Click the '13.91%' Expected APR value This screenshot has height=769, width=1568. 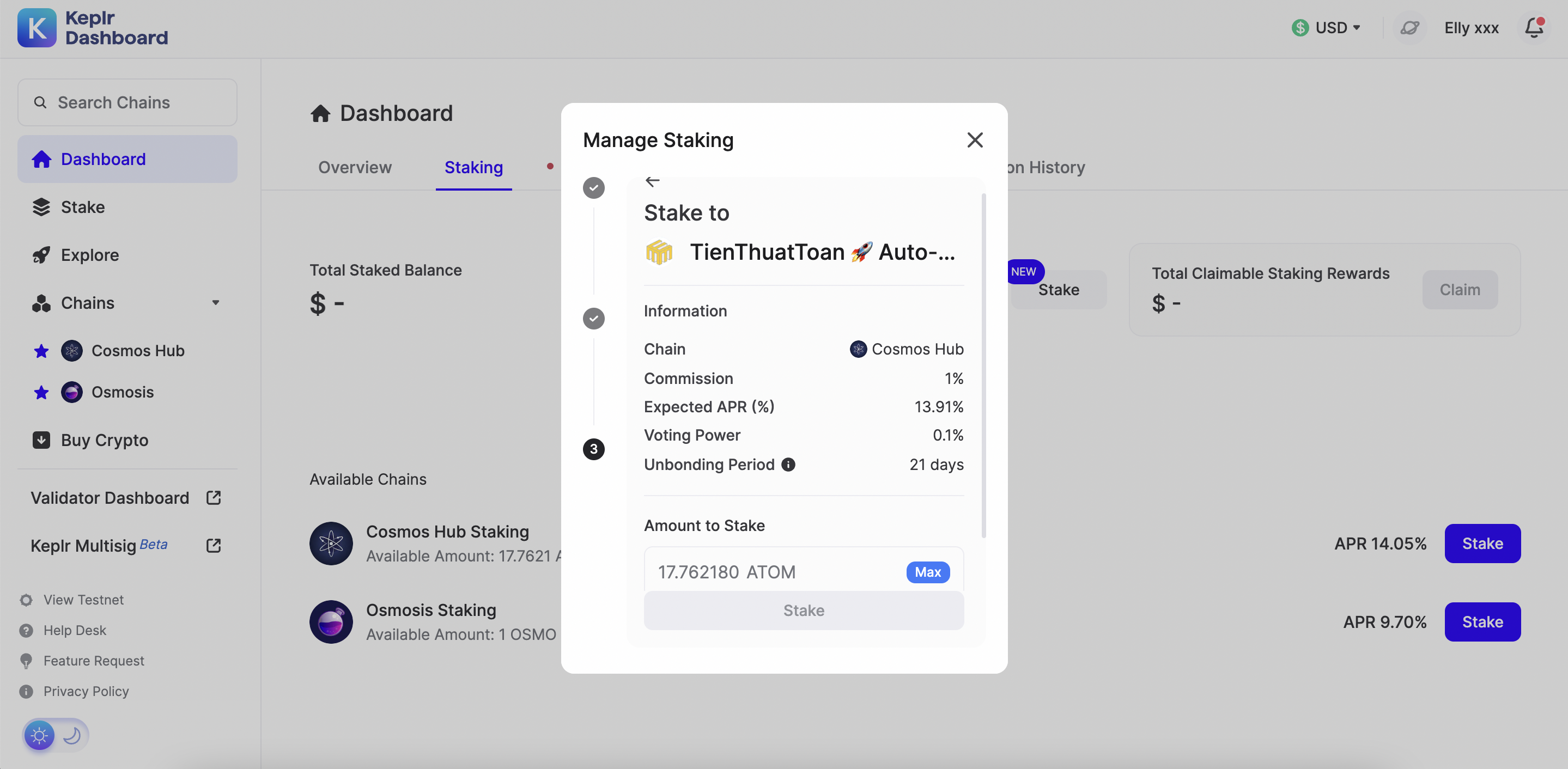coord(939,406)
